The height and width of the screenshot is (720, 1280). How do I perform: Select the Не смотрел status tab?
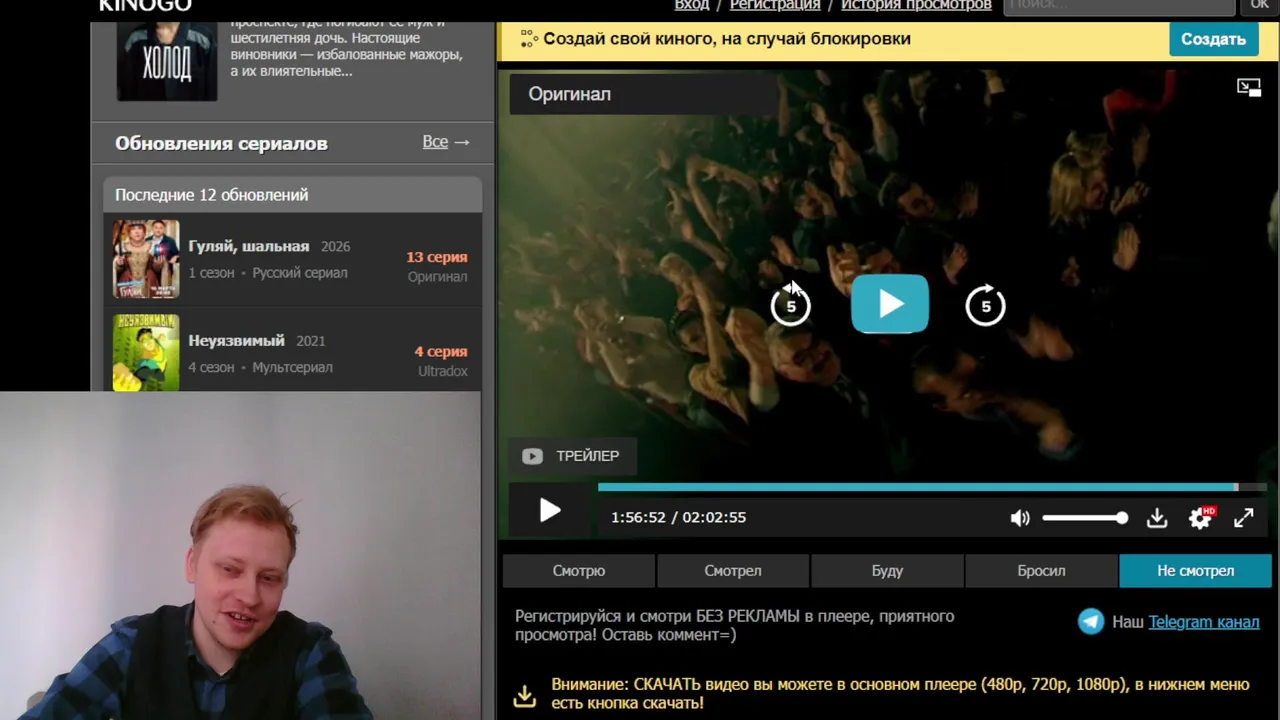point(1196,571)
